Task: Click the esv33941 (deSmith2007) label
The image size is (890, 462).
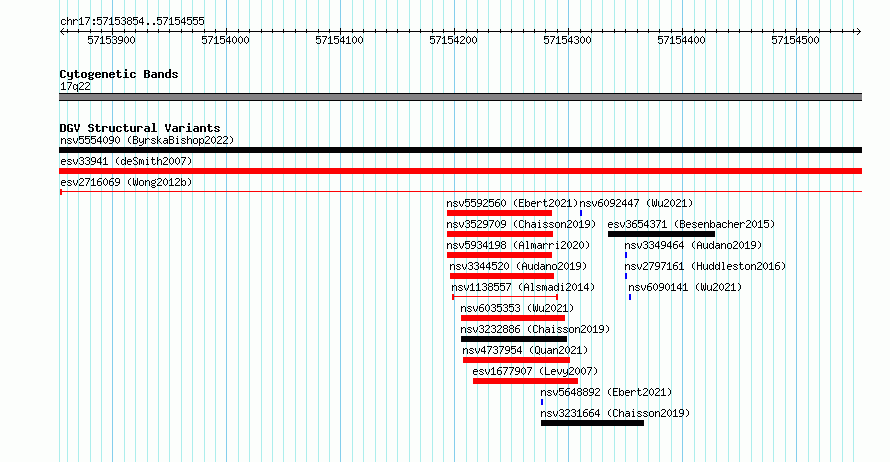Action: point(126,161)
